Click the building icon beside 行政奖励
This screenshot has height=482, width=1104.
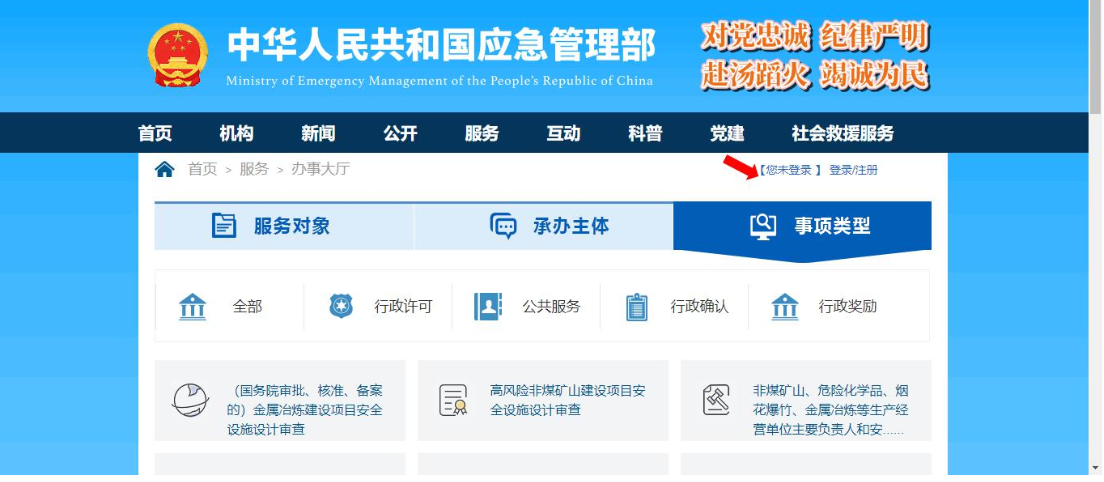click(785, 306)
